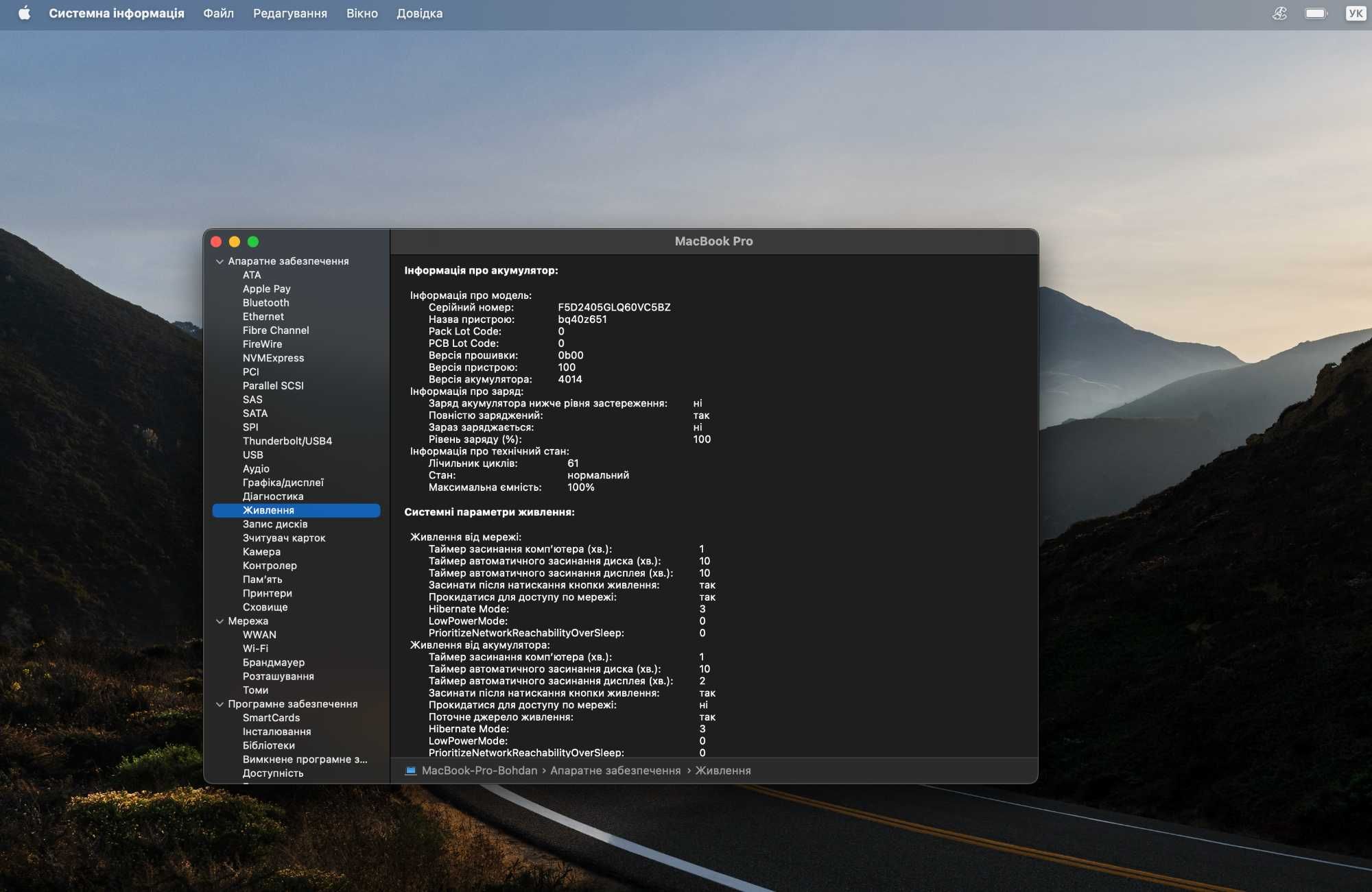1372x892 pixels.
Task: Click Живлення in the path bar
Action: click(723, 771)
